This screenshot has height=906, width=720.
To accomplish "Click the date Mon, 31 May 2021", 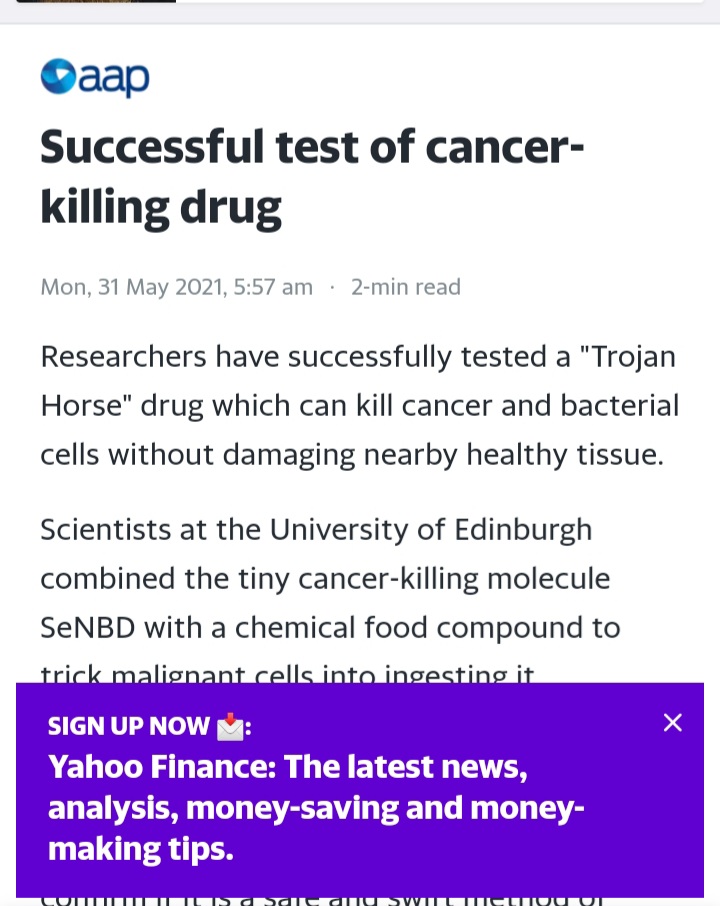I will (x=132, y=287).
